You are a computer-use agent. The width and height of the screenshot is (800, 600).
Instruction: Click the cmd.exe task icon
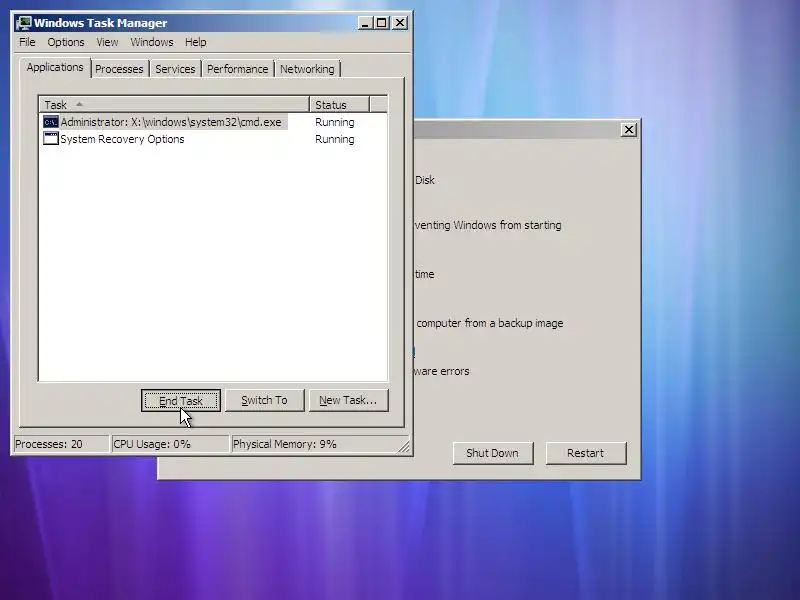51,122
